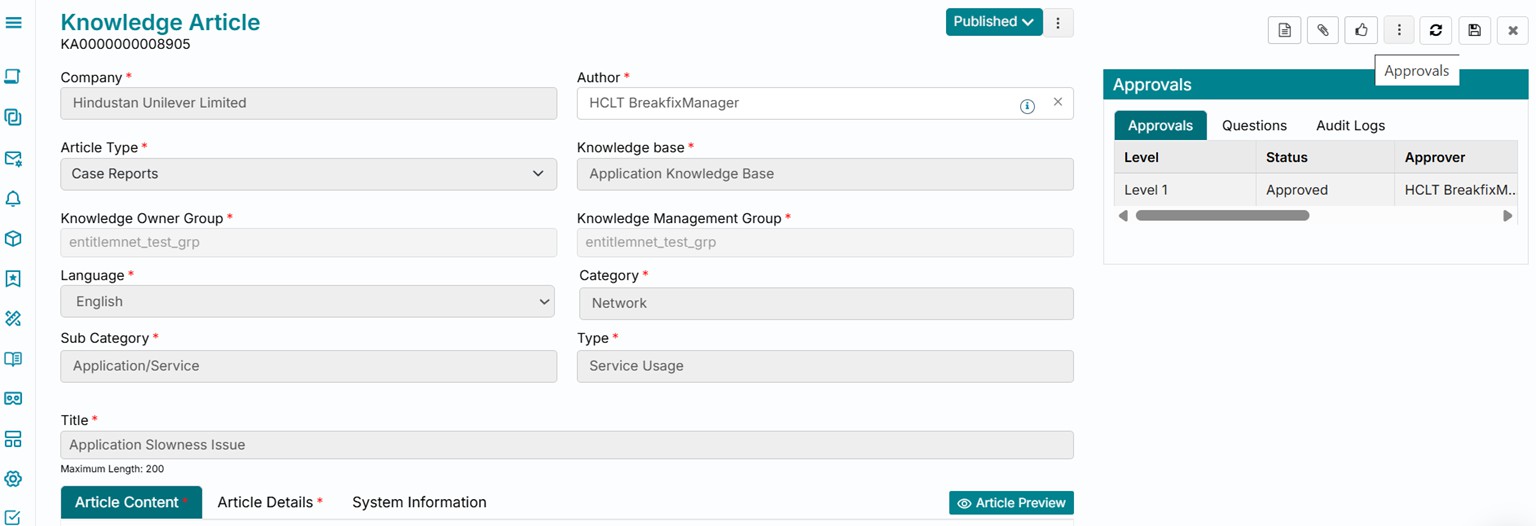The image size is (1536, 526).
Task: Click the laptop icon in left sidebar
Action: tap(13, 76)
